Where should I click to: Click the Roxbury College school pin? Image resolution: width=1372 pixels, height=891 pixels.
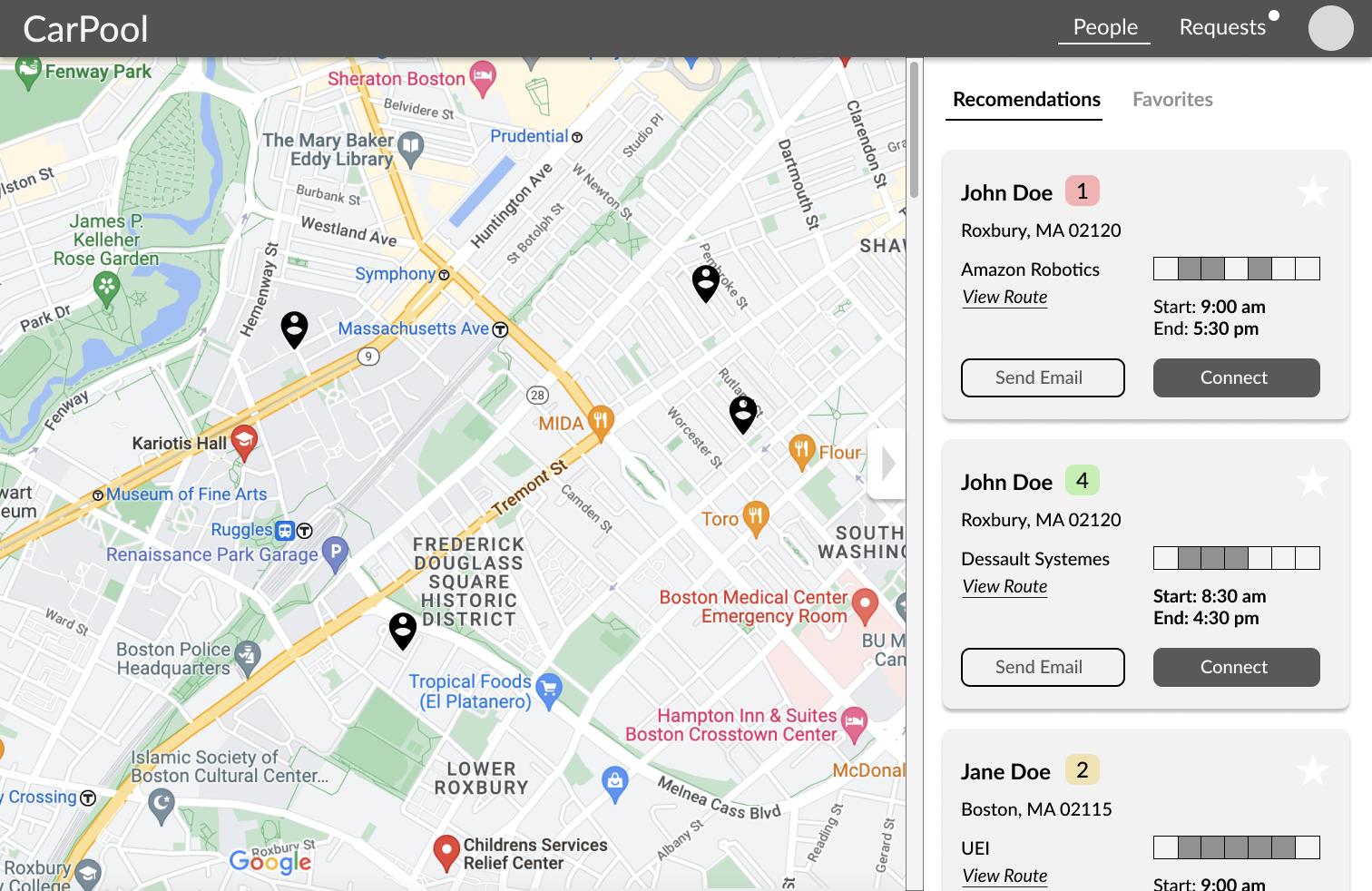click(88, 875)
